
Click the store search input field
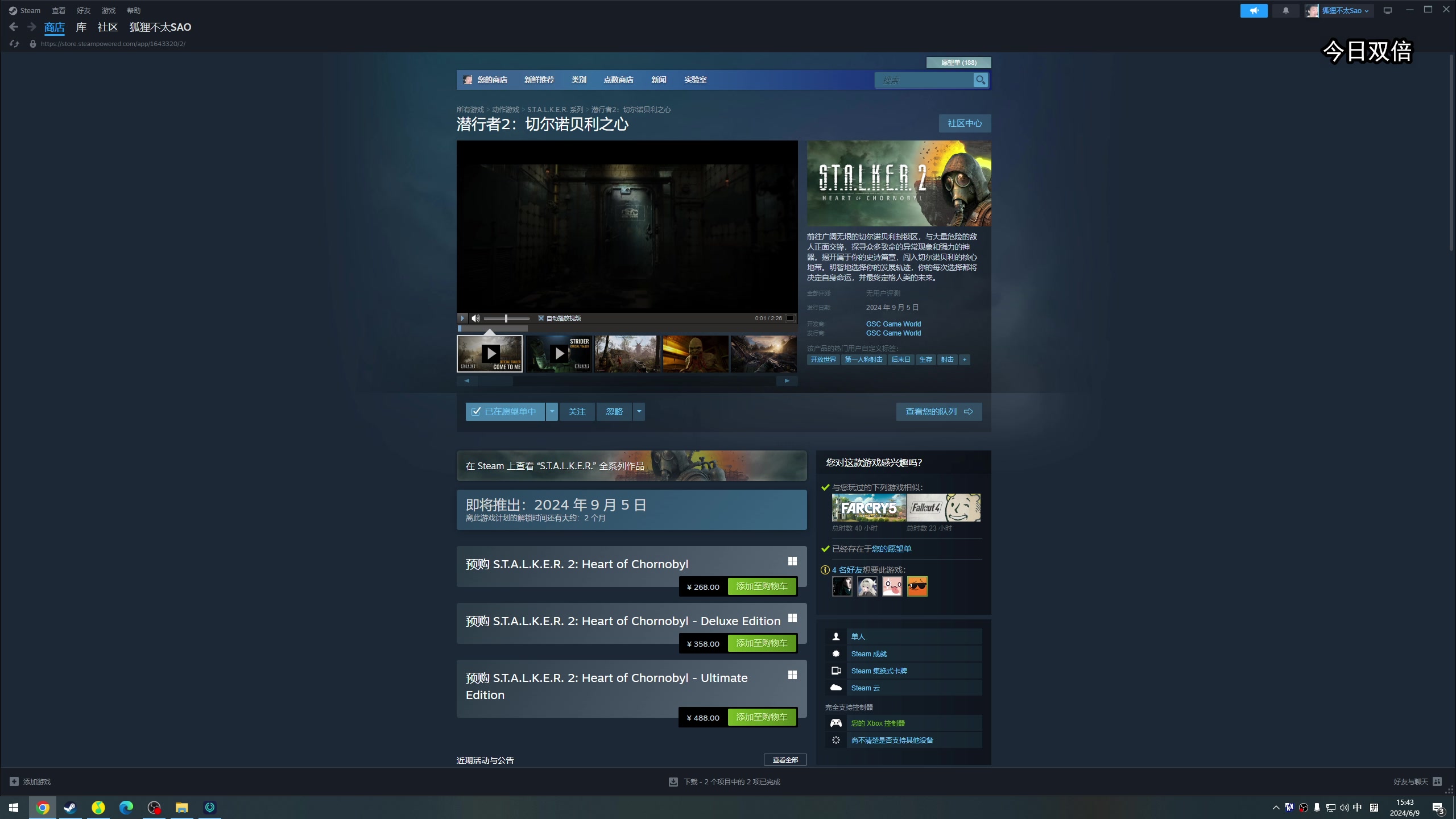pos(924,80)
